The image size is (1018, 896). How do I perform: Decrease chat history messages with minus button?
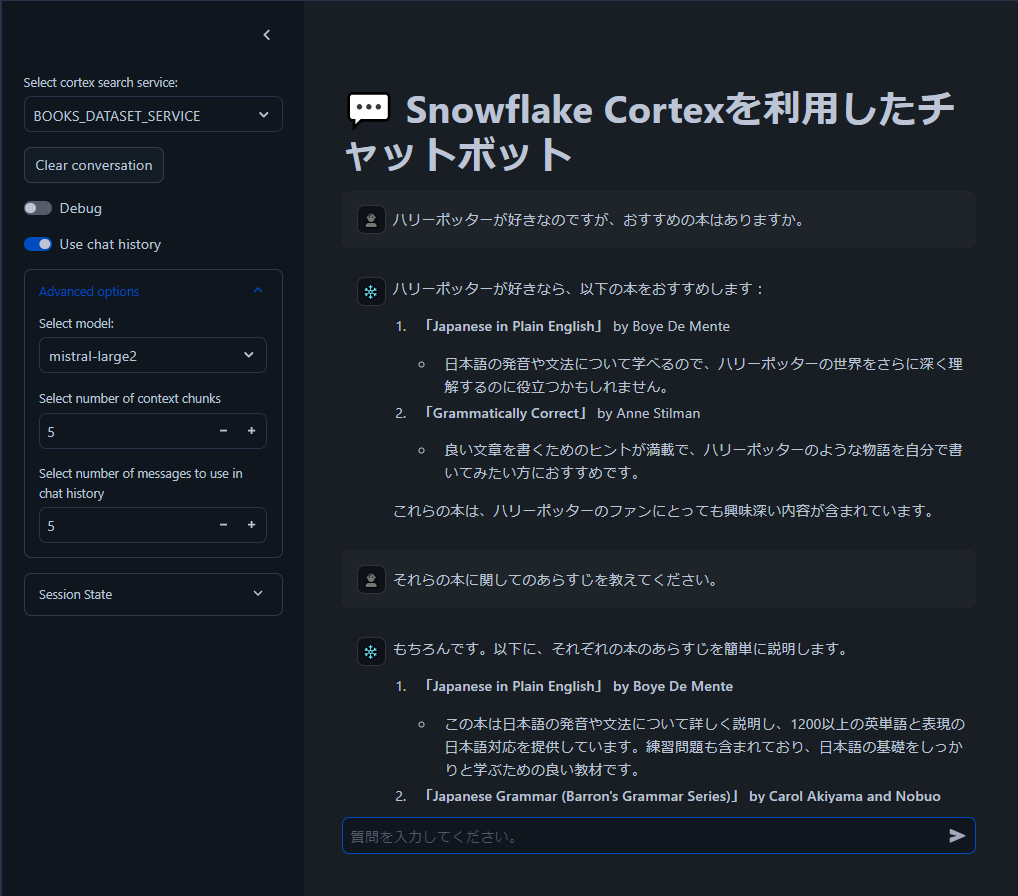(x=223, y=525)
